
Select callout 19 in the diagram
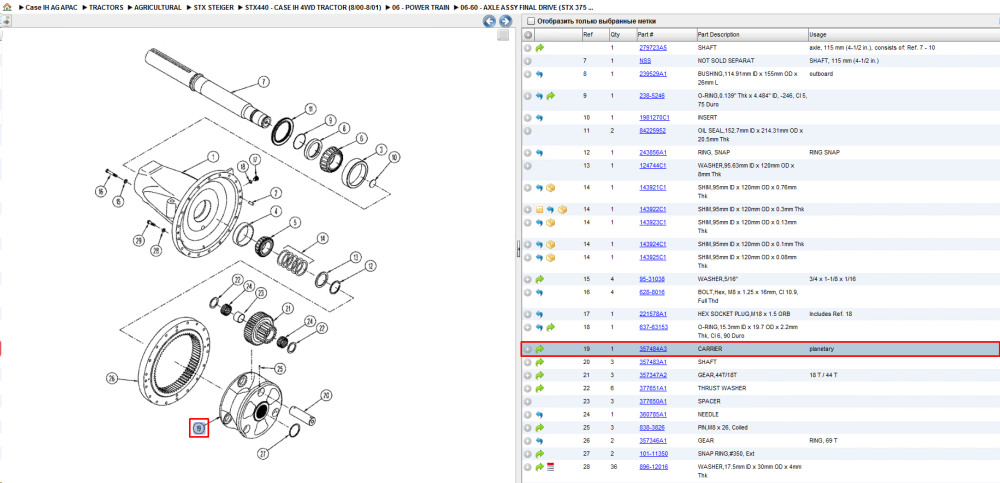[199, 427]
